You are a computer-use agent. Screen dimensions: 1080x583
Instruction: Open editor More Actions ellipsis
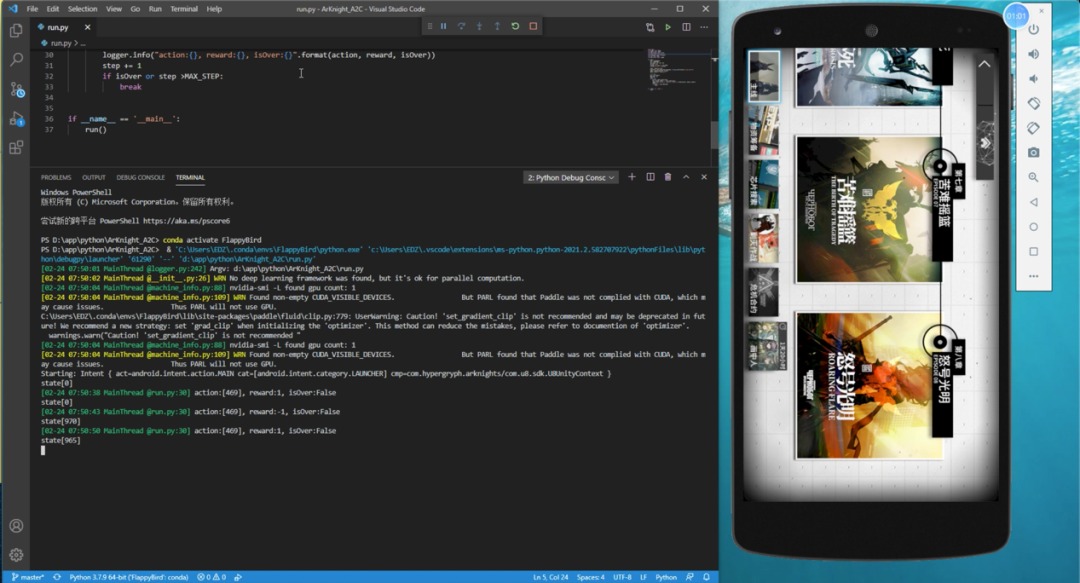[x=704, y=27]
